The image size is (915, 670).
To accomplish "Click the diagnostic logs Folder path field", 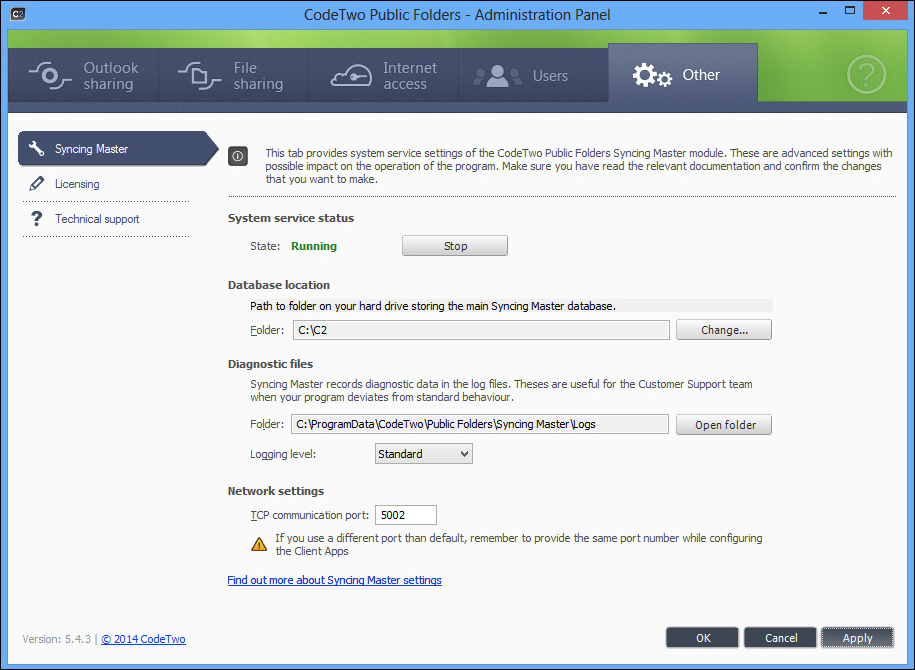I will tap(480, 424).
